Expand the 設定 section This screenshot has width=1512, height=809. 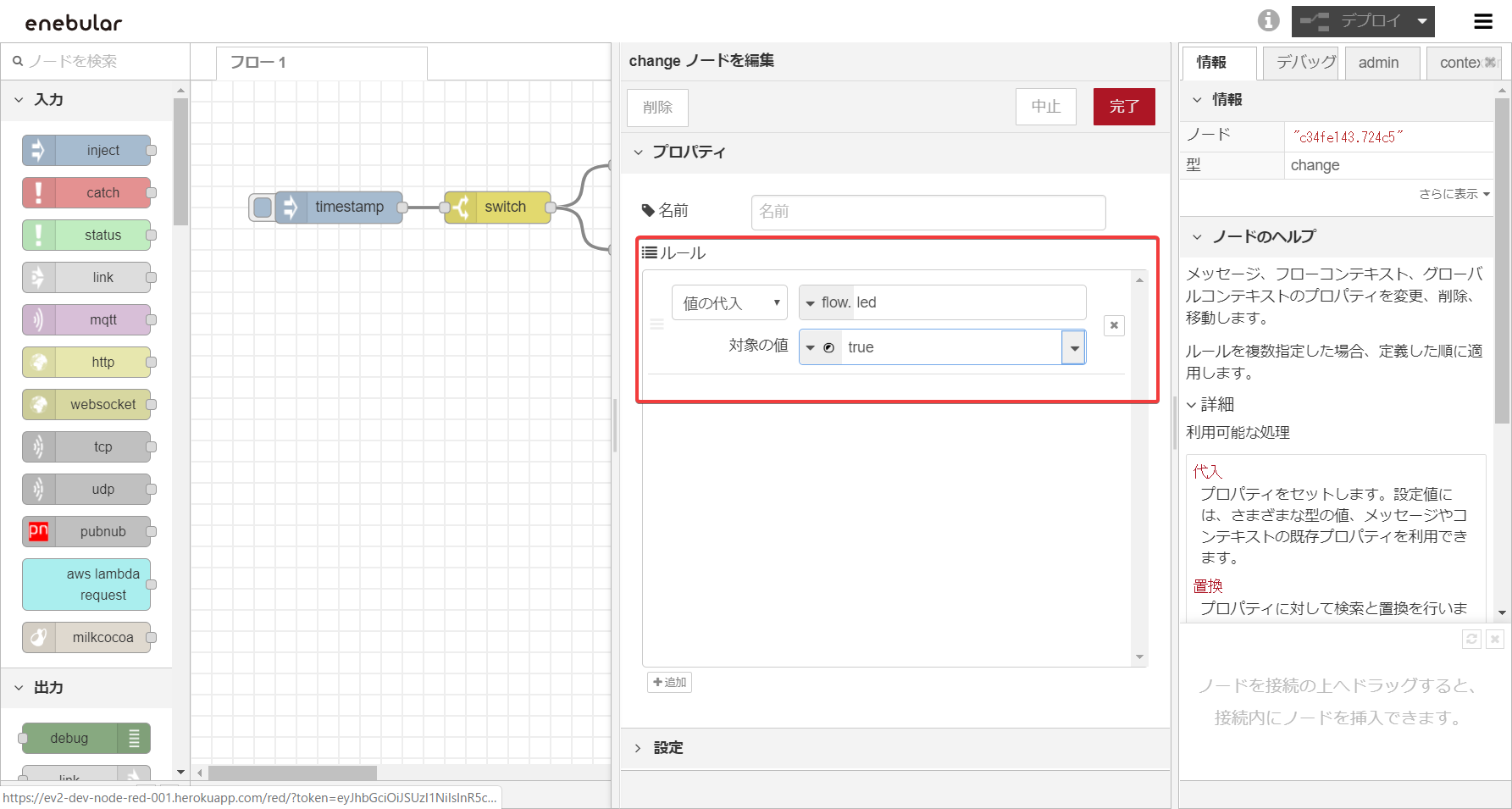[667, 747]
